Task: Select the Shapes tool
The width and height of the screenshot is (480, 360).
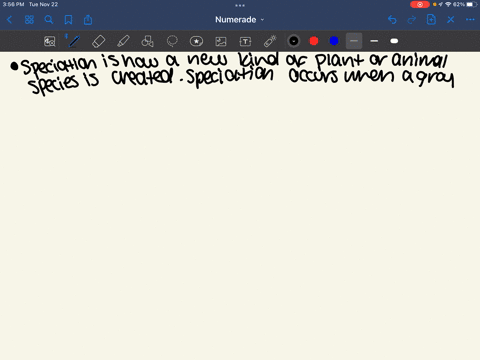Action: (x=147, y=41)
